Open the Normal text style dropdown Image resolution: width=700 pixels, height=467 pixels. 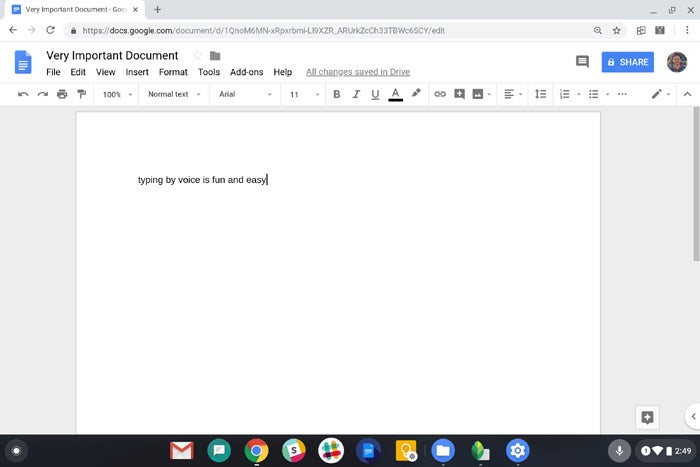(x=174, y=94)
